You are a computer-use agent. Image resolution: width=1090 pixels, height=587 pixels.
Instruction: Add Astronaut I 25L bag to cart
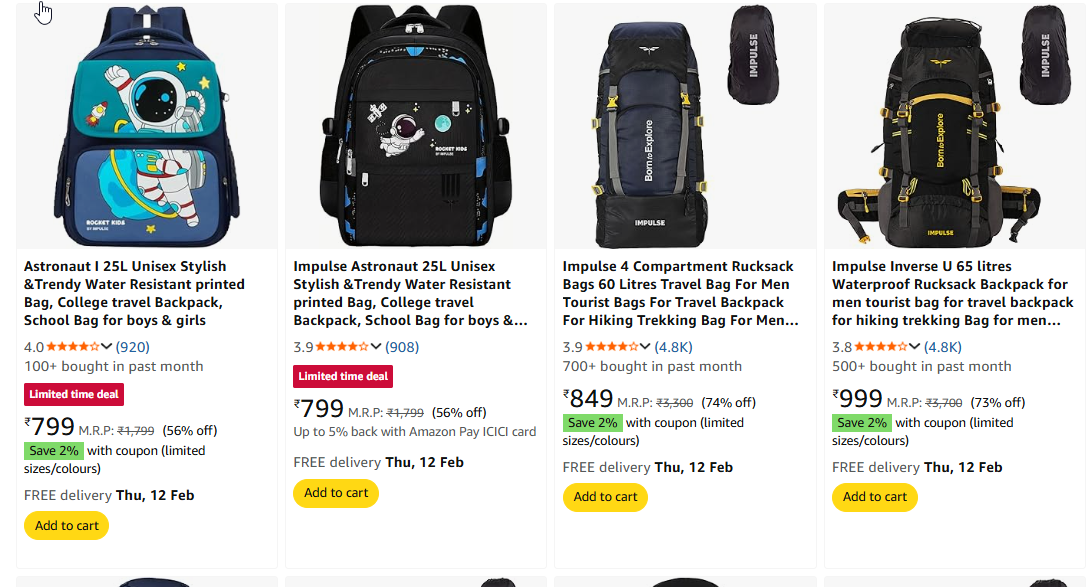(x=67, y=526)
